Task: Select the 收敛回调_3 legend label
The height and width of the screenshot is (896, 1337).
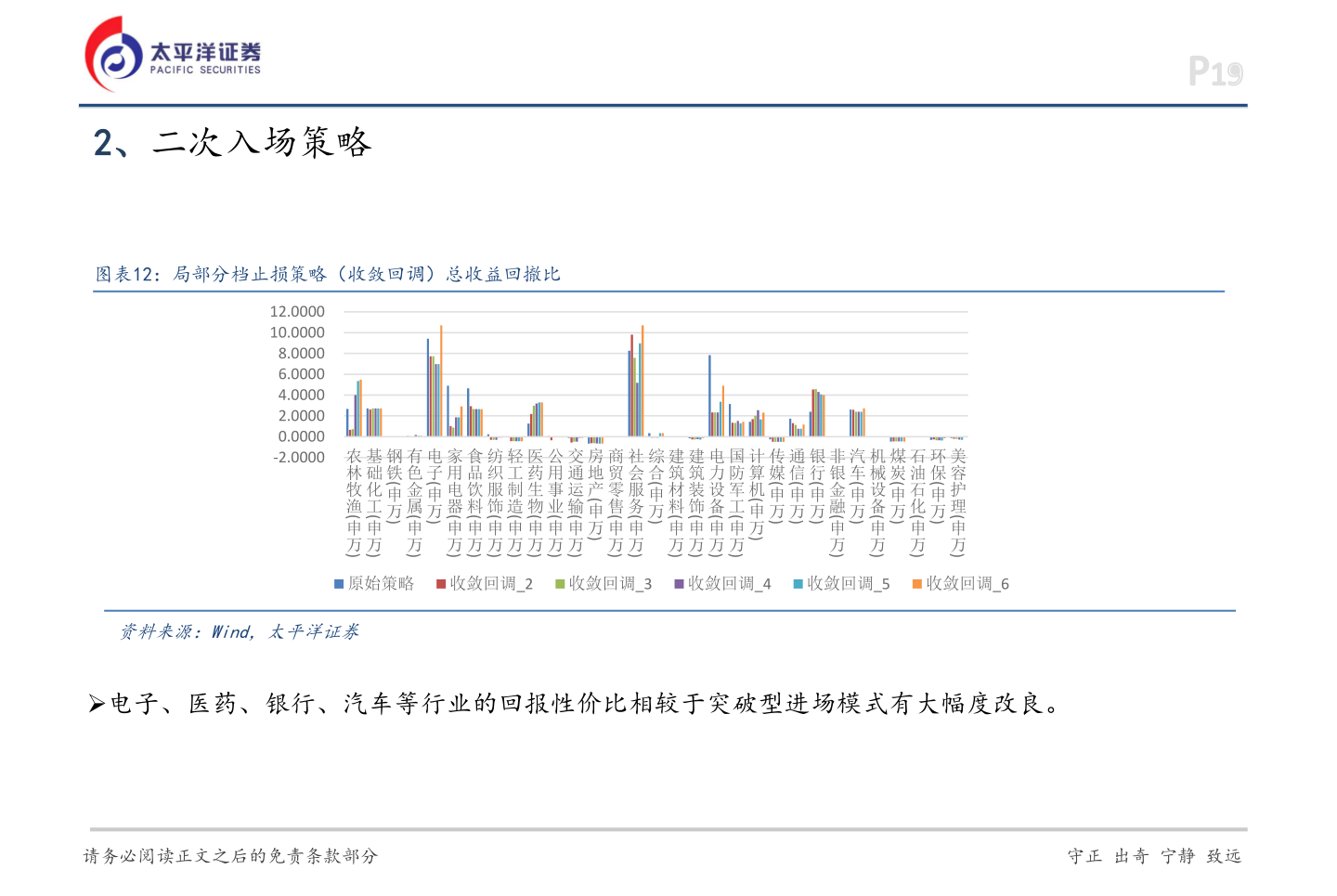Action: point(610,583)
